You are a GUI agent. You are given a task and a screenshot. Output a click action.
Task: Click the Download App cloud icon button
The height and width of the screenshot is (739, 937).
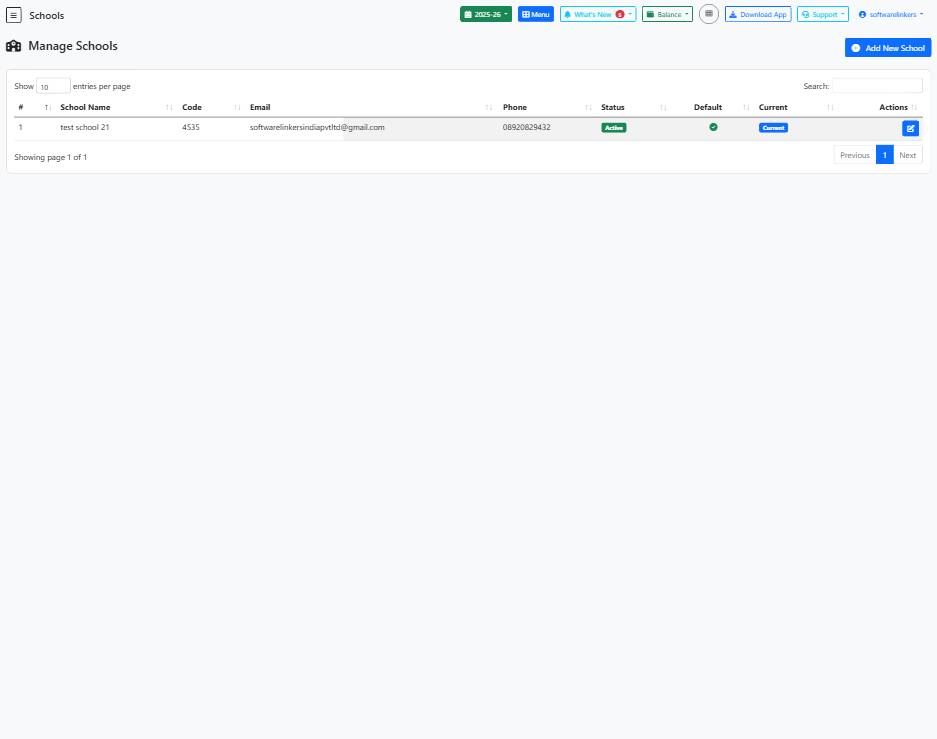[x=733, y=14]
